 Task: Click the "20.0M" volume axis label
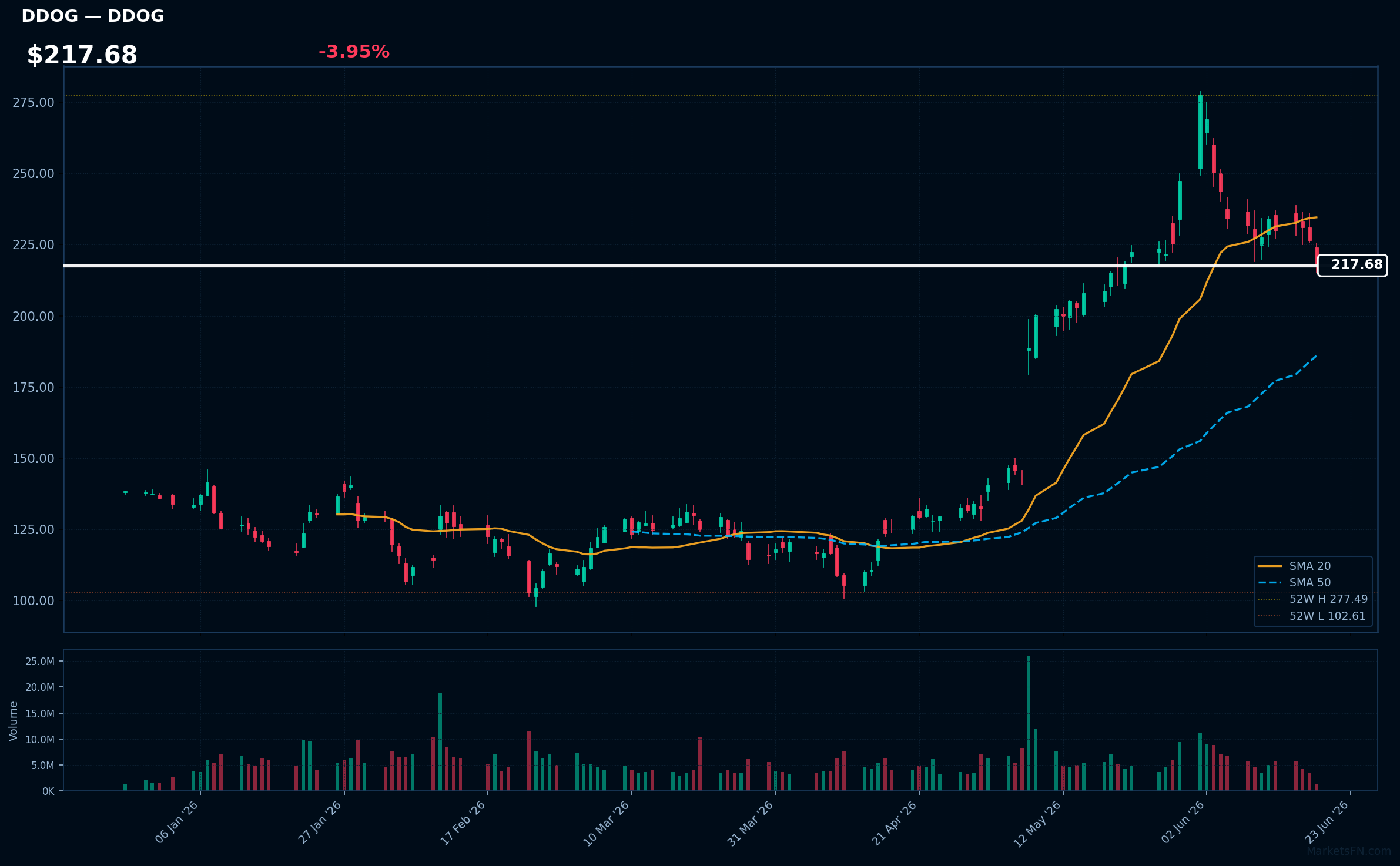click(40, 687)
